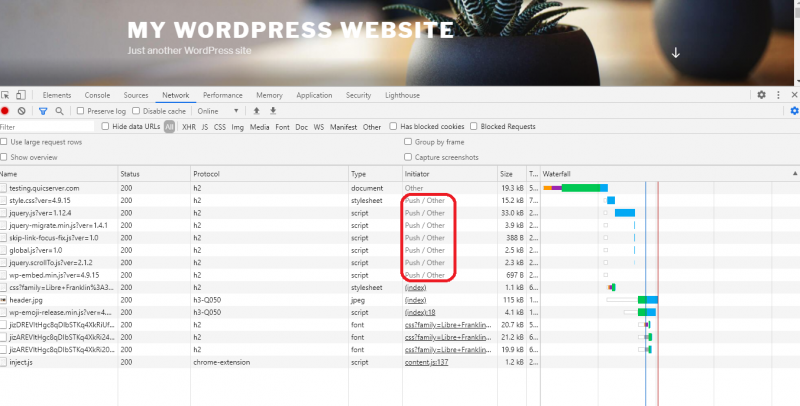This screenshot has width=800, height=406.
Task: Sort by the Size column header
Action: click(512, 174)
